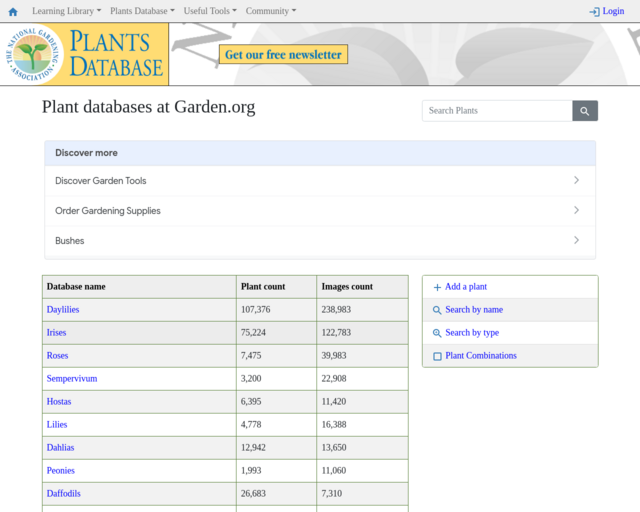Screen dimensions: 640x512
Task: Click the Irises images count 122,783
Action: (x=336, y=332)
